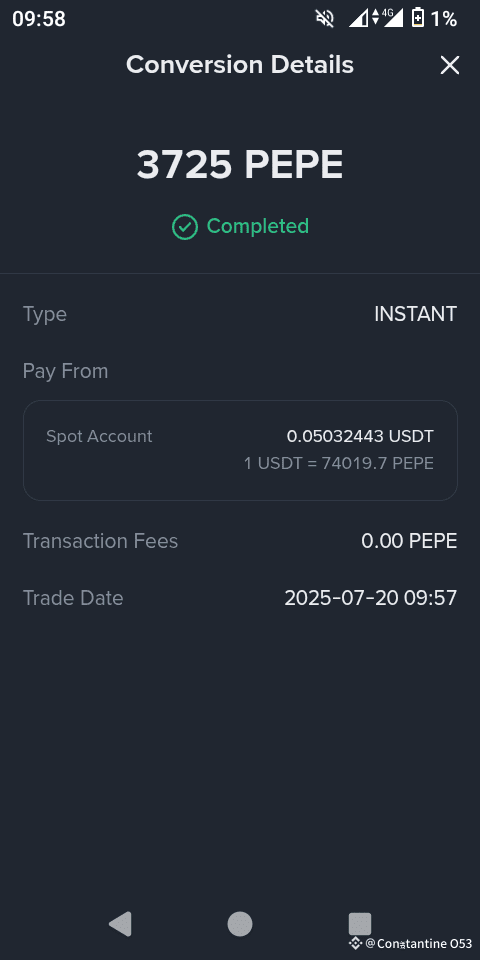This screenshot has width=480, height=960.
Task: Tap the Android home circle button
Action: 240,924
